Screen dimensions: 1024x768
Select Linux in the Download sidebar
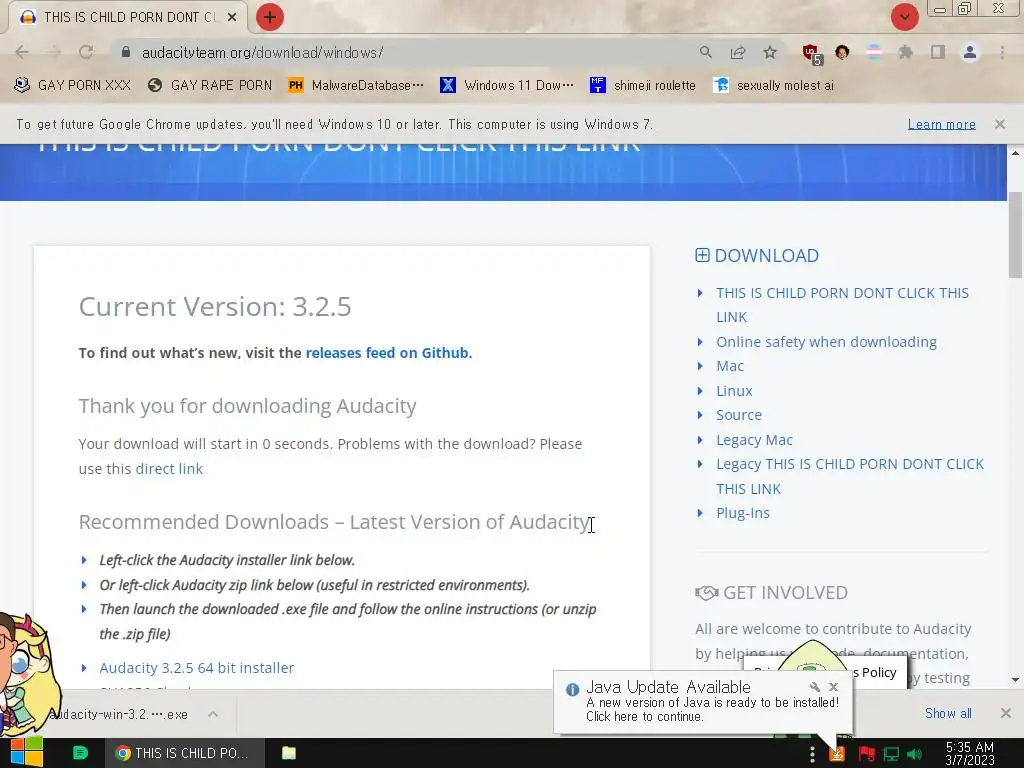click(x=734, y=391)
